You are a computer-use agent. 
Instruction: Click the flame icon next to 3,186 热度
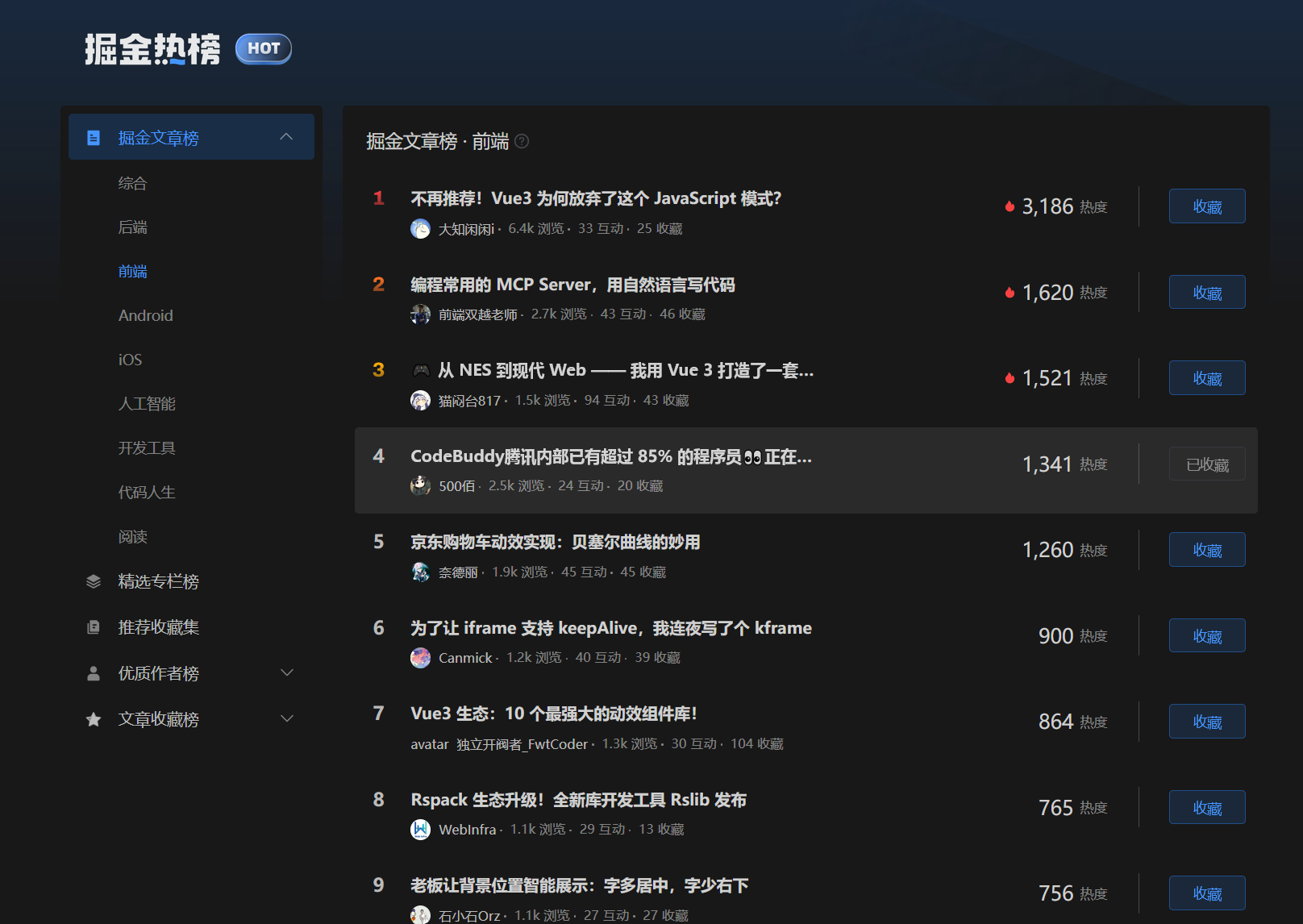(x=1010, y=206)
